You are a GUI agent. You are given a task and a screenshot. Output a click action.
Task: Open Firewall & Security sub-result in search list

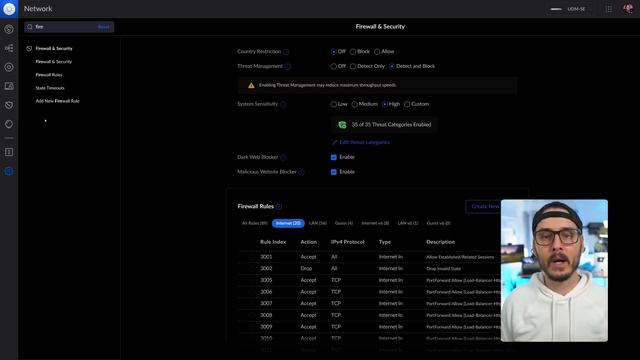[53, 62]
